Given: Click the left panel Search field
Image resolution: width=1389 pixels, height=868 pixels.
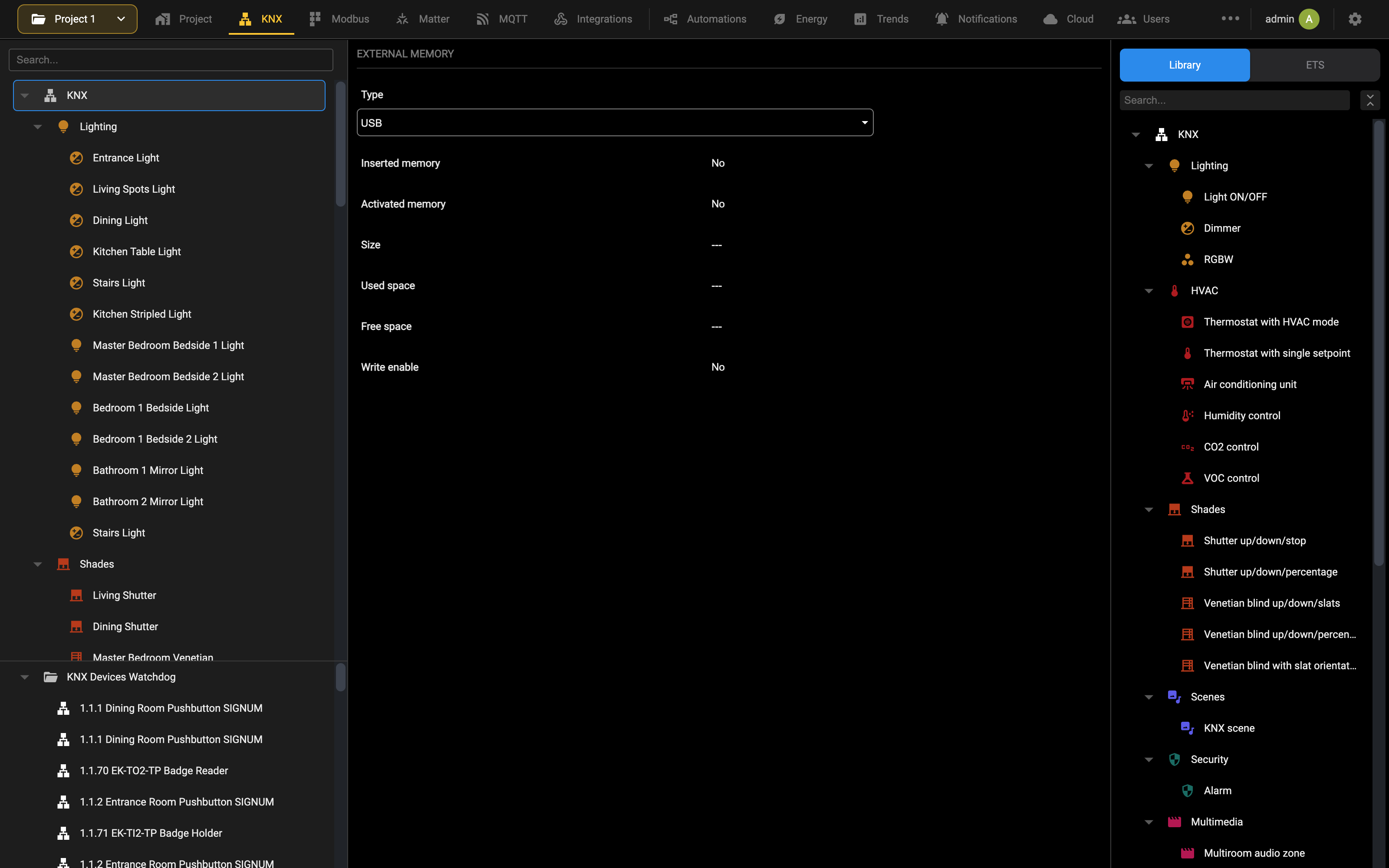Looking at the screenshot, I should tap(171, 60).
